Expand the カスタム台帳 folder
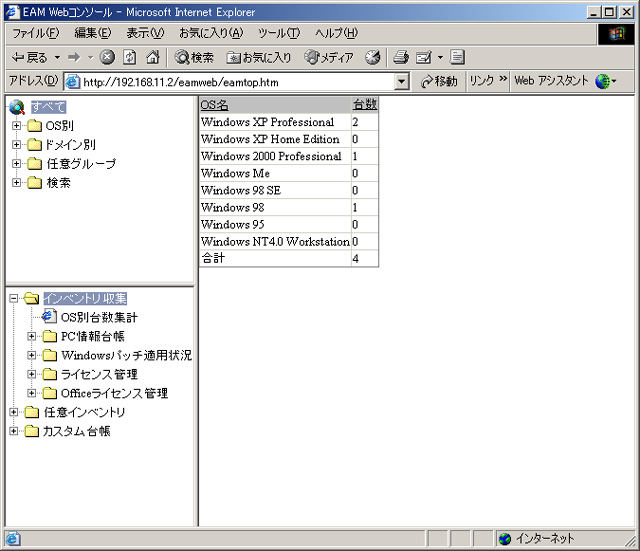Image resolution: width=640 pixels, height=551 pixels. pyautogui.click(x=13, y=431)
